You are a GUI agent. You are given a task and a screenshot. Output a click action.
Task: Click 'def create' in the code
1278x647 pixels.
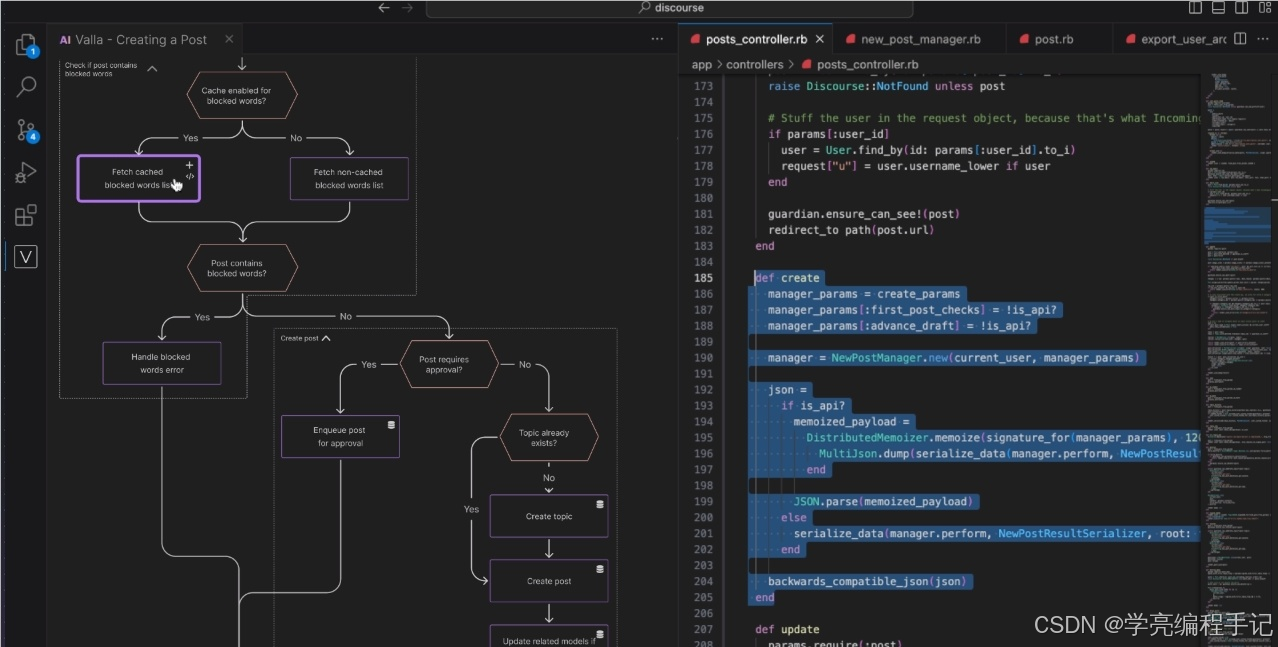click(x=787, y=277)
